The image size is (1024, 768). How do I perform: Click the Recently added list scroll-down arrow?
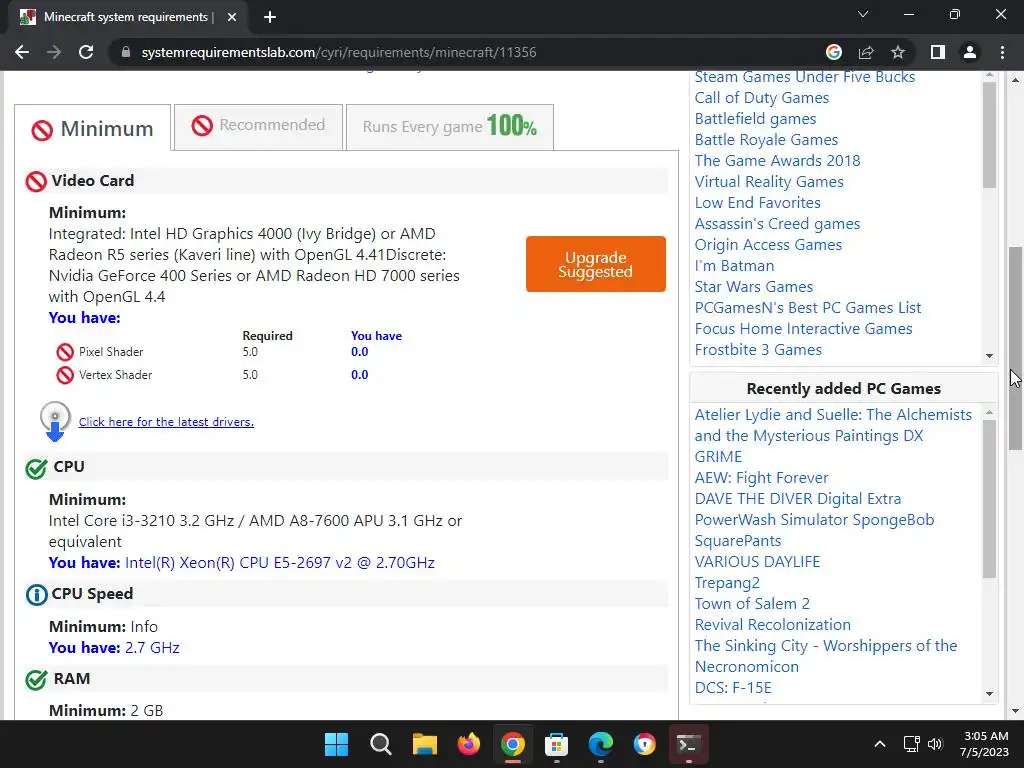[989, 694]
